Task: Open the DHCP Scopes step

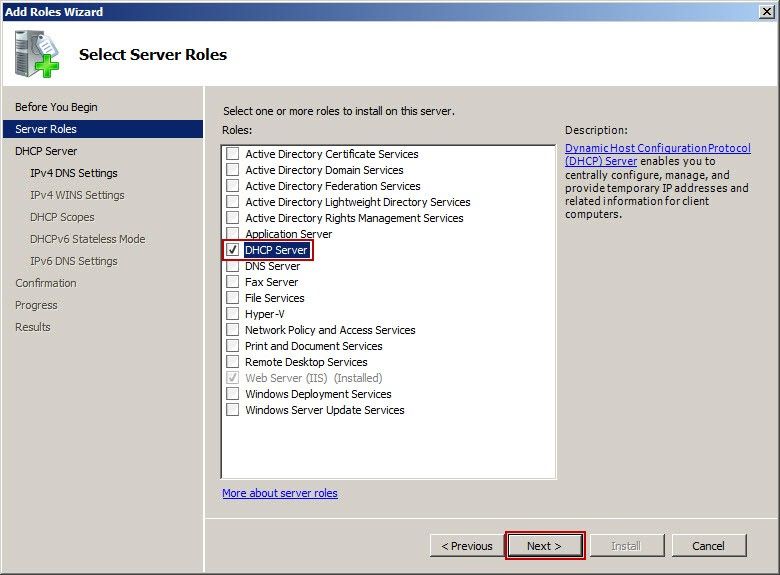Action: (62, 217)
